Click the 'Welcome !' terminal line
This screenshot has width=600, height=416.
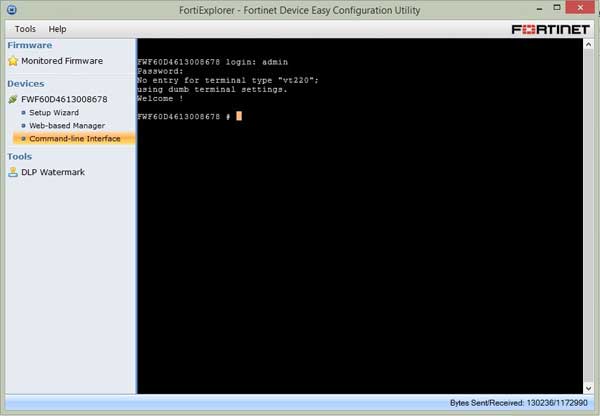[x=160, y=98]
